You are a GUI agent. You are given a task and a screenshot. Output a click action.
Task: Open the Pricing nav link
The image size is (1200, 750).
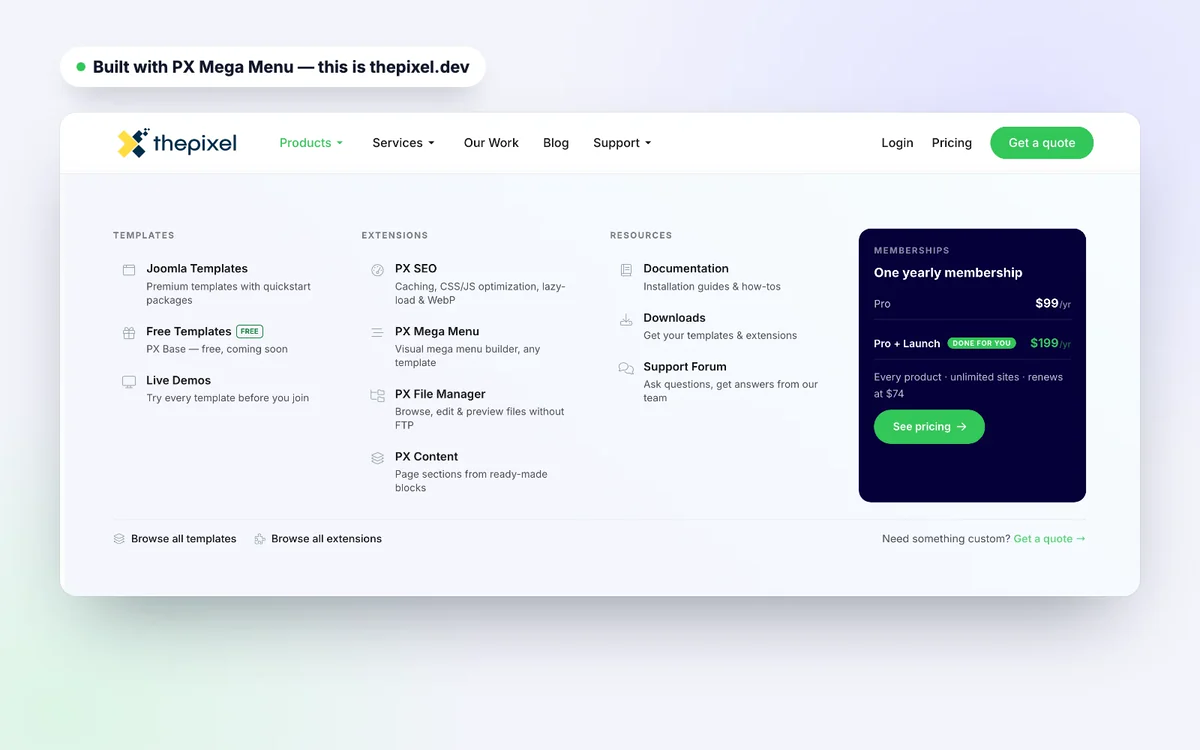(952, 143)
